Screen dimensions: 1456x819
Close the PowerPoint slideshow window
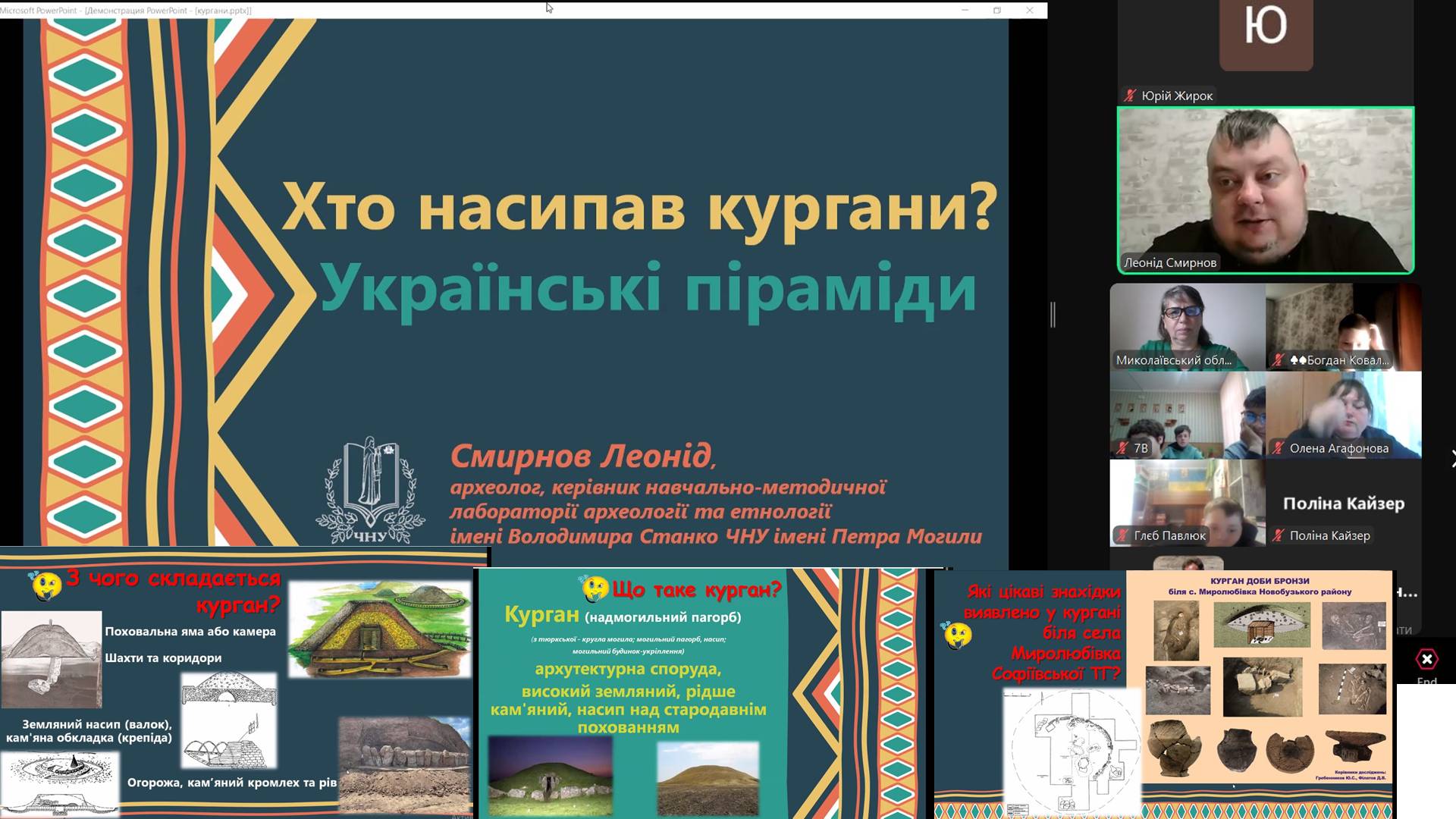pyautogui.click(x=1029, y=10)
